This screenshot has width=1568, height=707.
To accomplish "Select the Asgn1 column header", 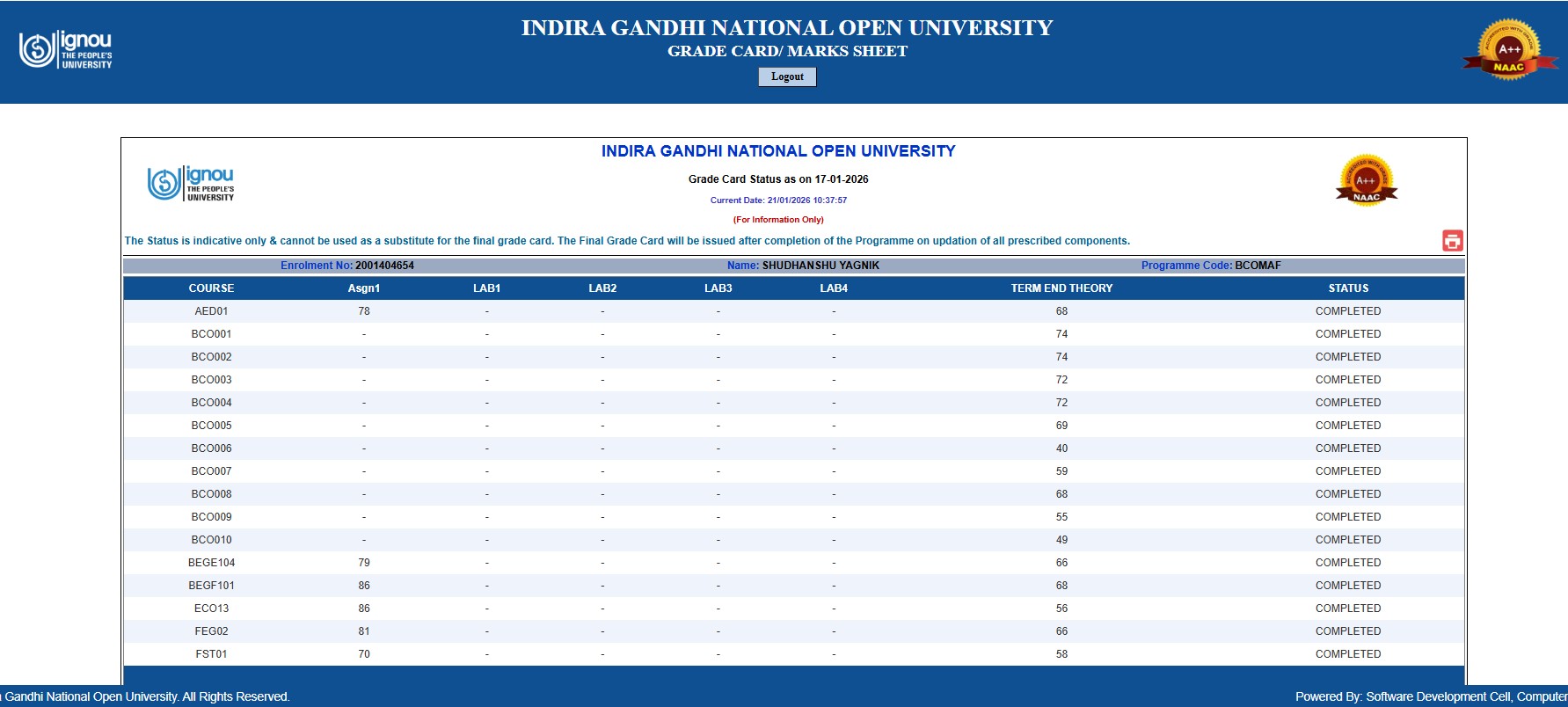I will (364, 288).
